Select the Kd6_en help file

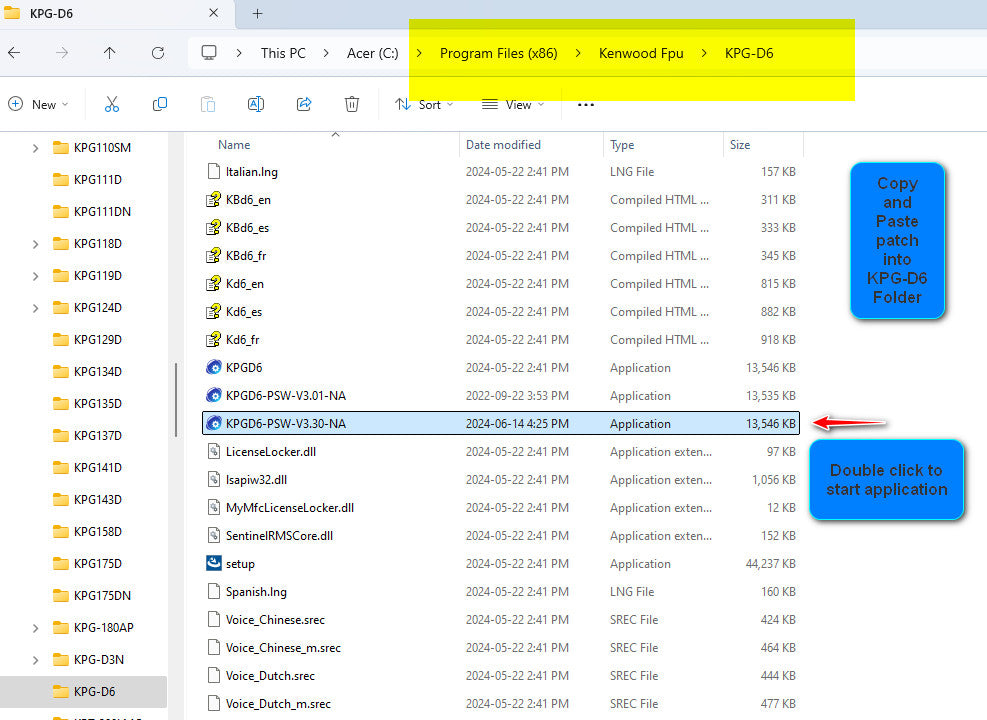pos(244,284)
